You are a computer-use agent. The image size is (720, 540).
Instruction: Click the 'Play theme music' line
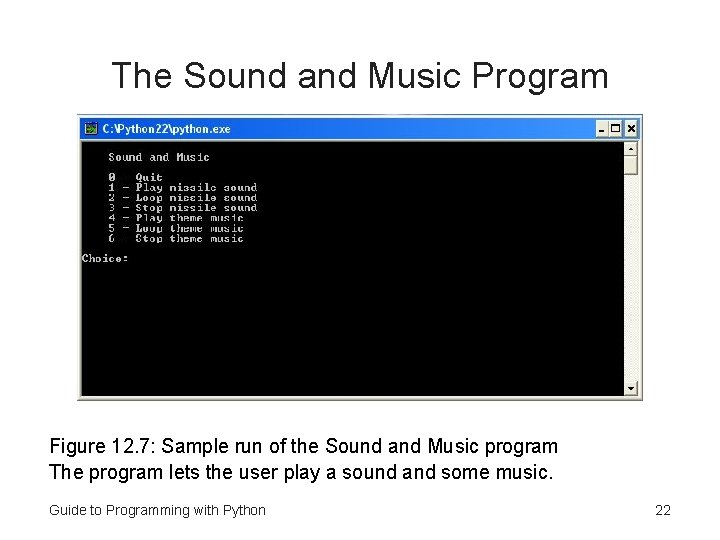[x=176, y=218]
